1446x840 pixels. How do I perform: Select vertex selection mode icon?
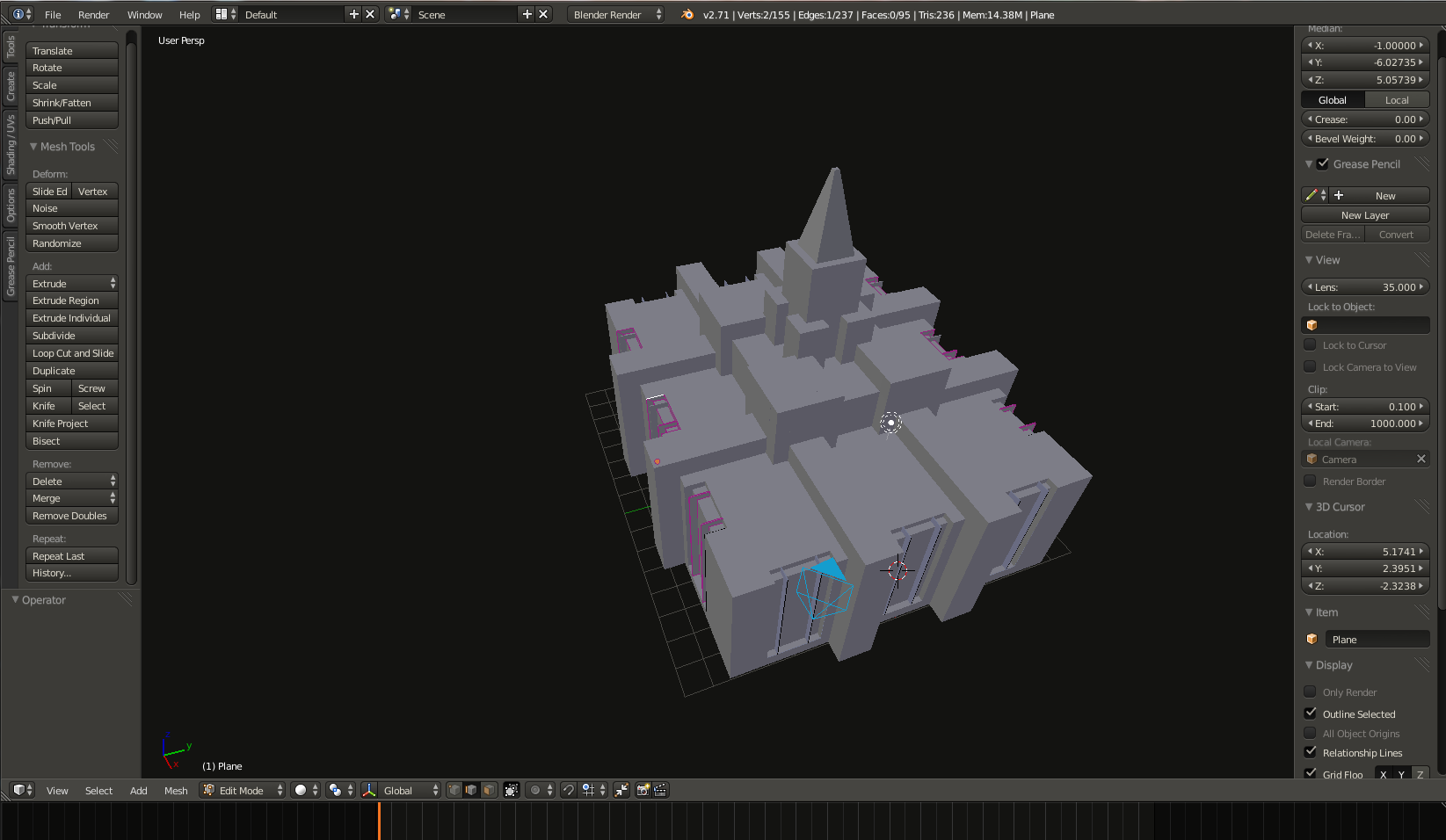coord(454,790)
